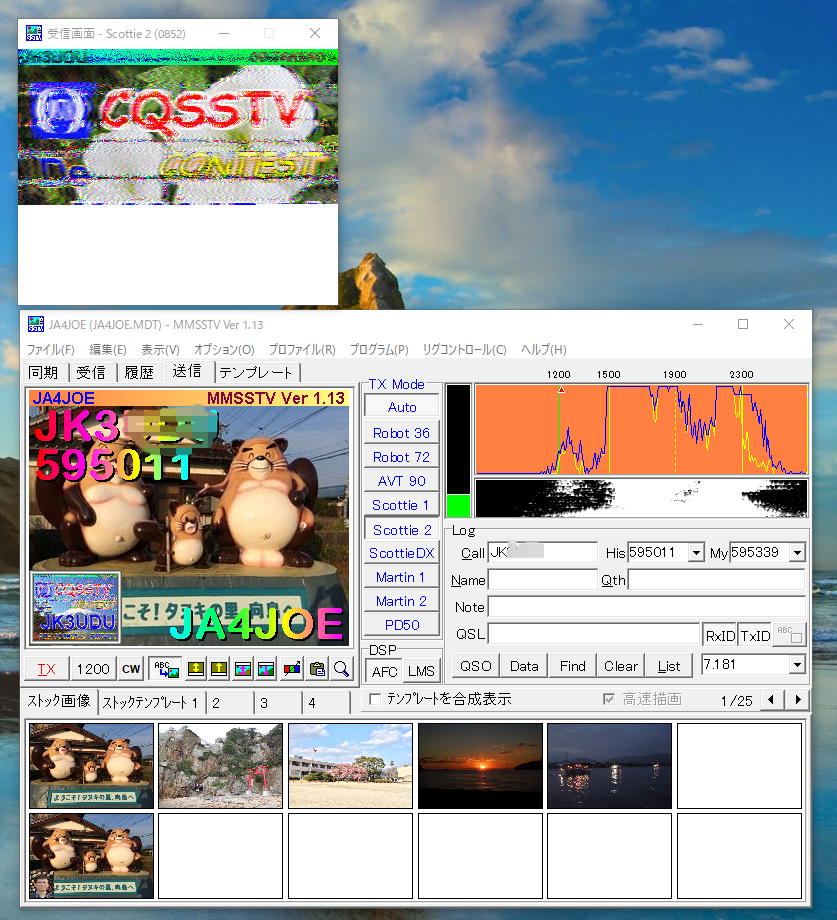Open the His report 595011 dropdown
Viewport: 837px width, 920px height.
pyautogui.click(x=694, y=552)
